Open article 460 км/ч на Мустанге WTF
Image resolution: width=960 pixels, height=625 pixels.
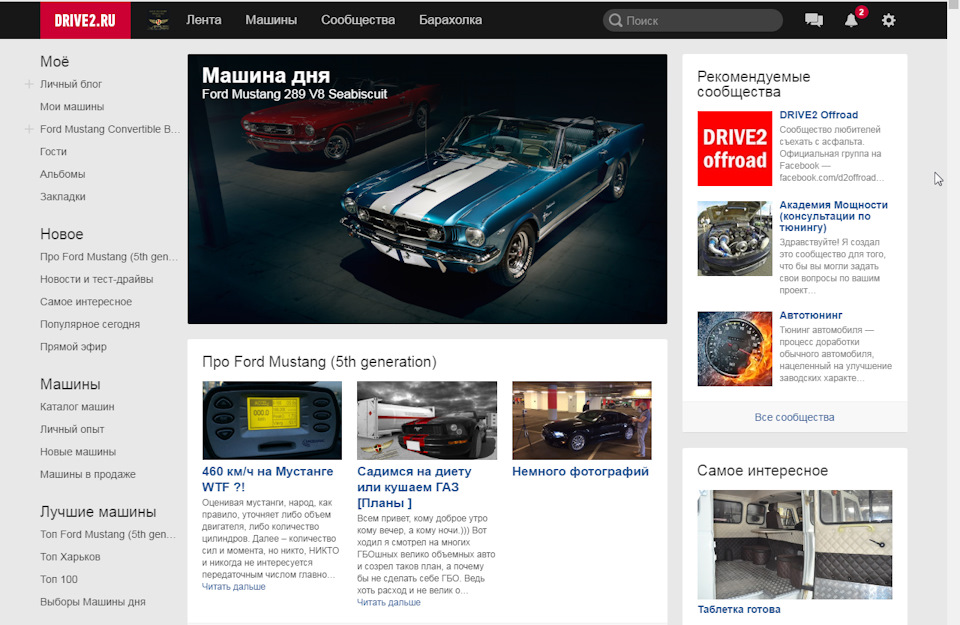(268, 479)
